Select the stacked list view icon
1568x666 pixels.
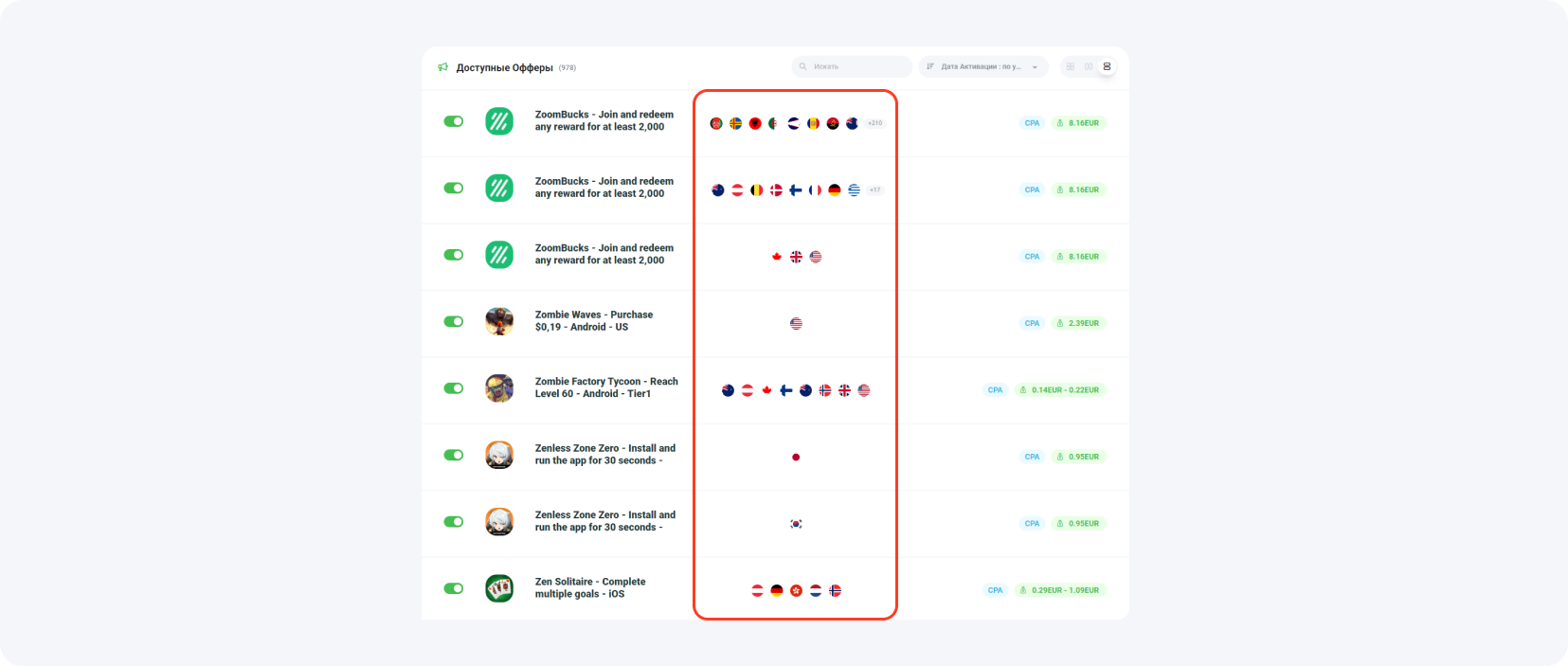coord(1107,66)
